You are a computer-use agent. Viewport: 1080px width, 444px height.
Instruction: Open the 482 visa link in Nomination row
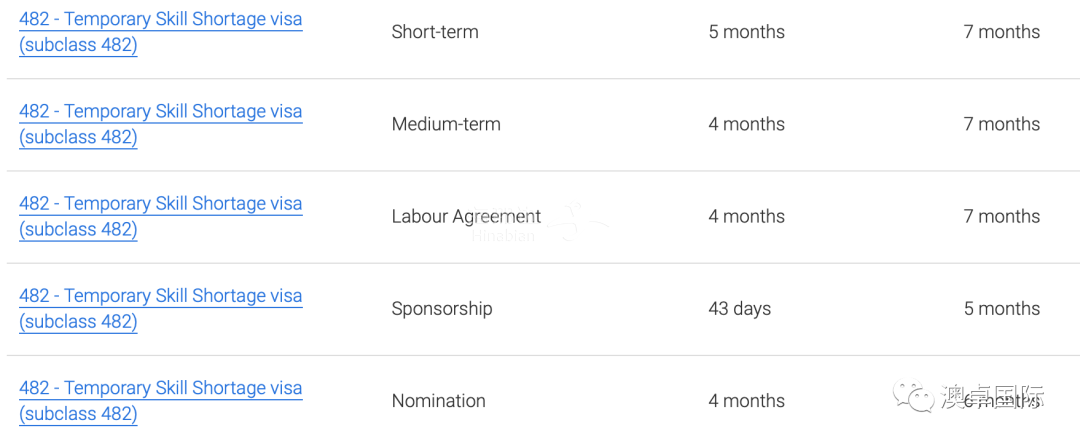(x=160, y=401)
